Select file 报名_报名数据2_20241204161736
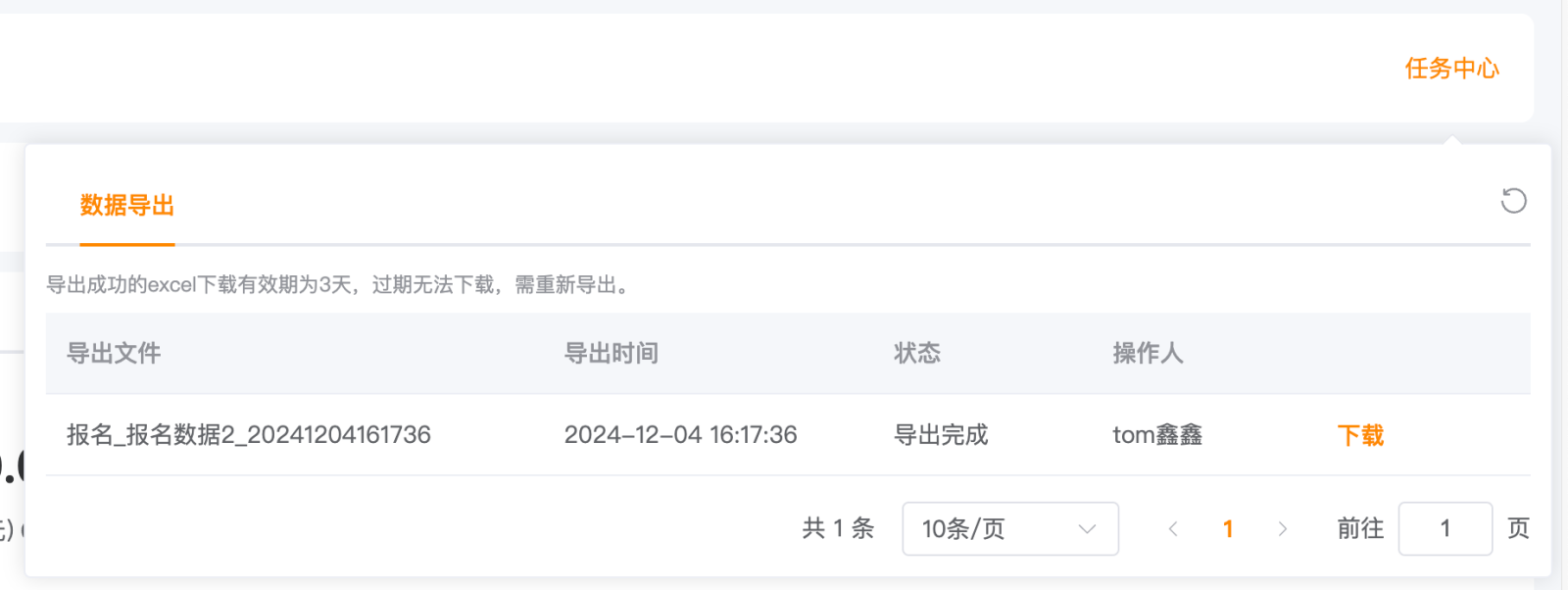The height and width of the screenshot is (590, 1568). click(249, 435)
